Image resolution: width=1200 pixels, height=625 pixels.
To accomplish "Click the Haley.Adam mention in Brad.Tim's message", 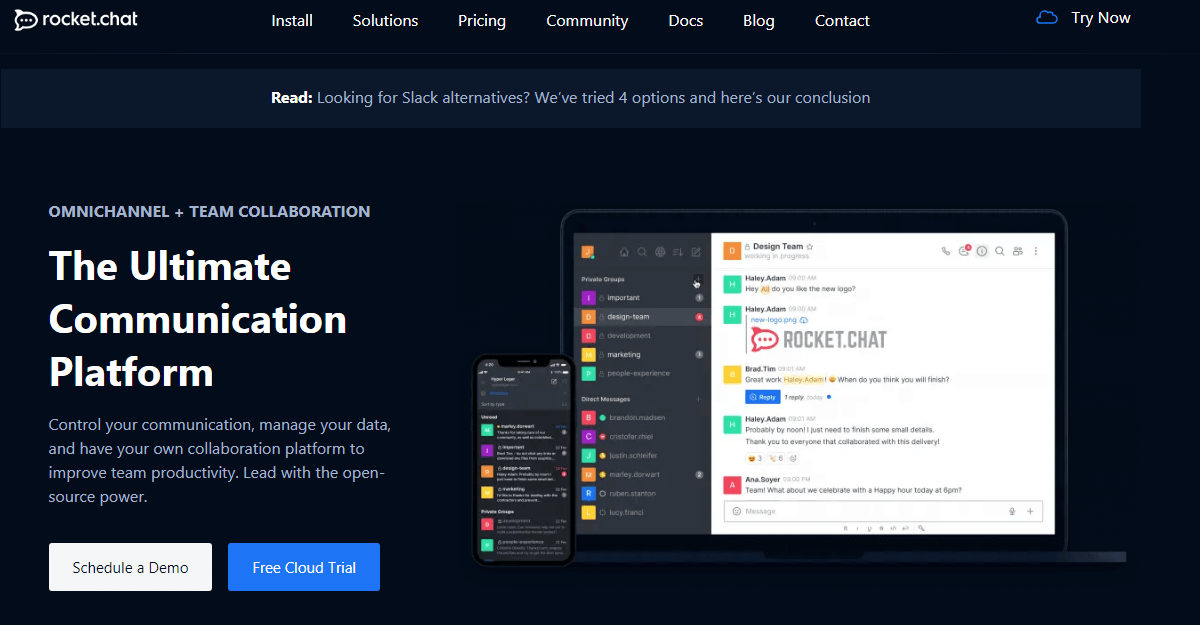I will tap(804, 380).
